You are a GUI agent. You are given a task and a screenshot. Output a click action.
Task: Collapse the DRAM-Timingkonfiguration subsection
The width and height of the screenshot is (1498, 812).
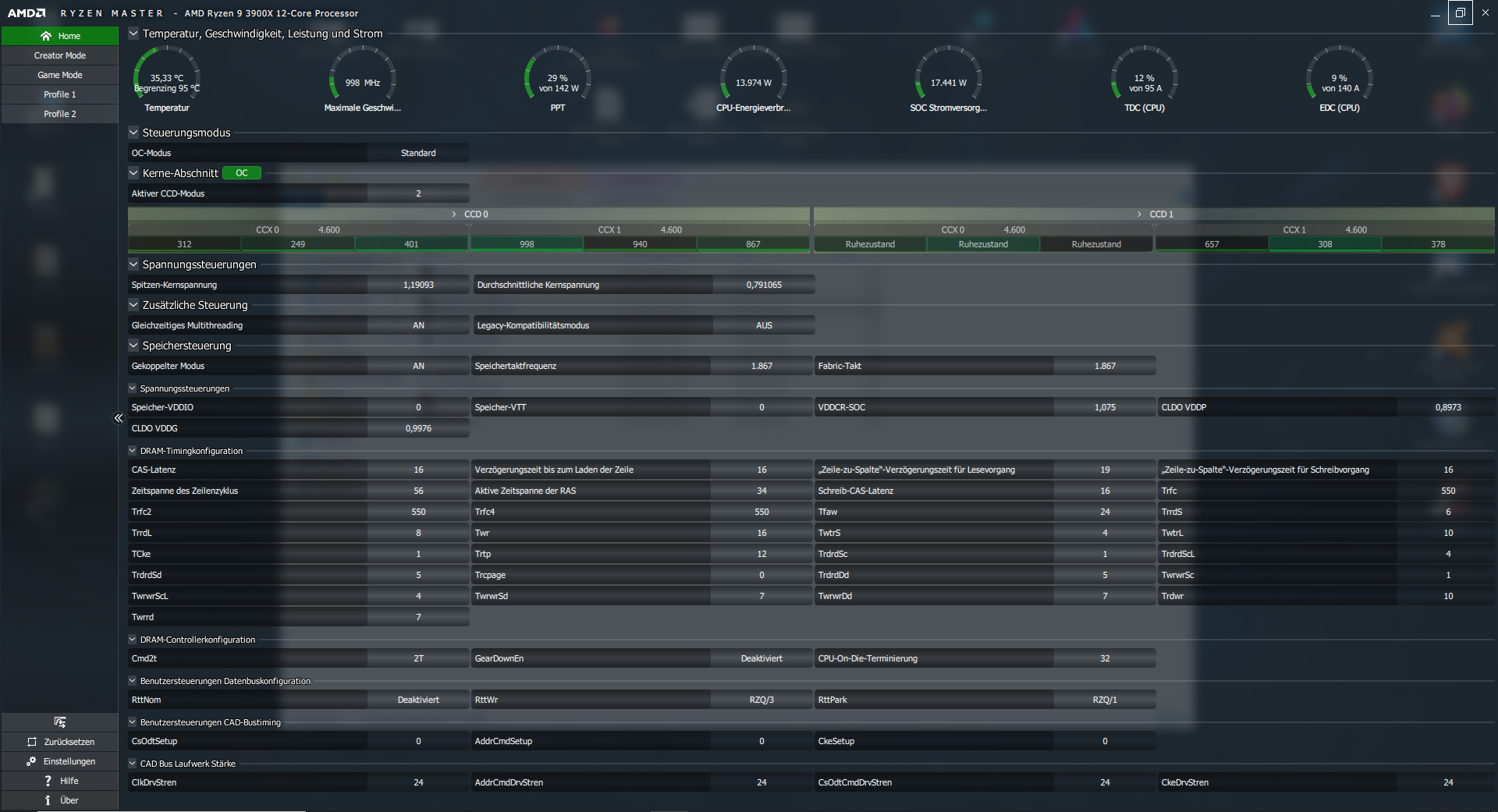(x=133, y=451)
